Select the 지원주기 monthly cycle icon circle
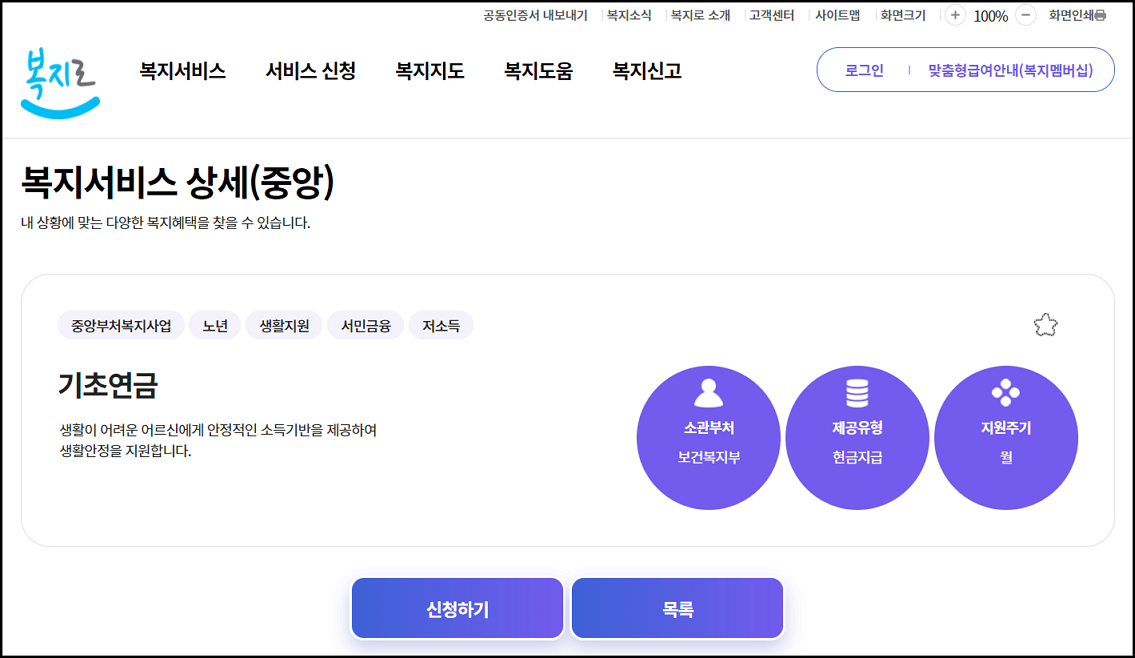This screenshot has height=658, width=1135. (x=1006, y=437)
